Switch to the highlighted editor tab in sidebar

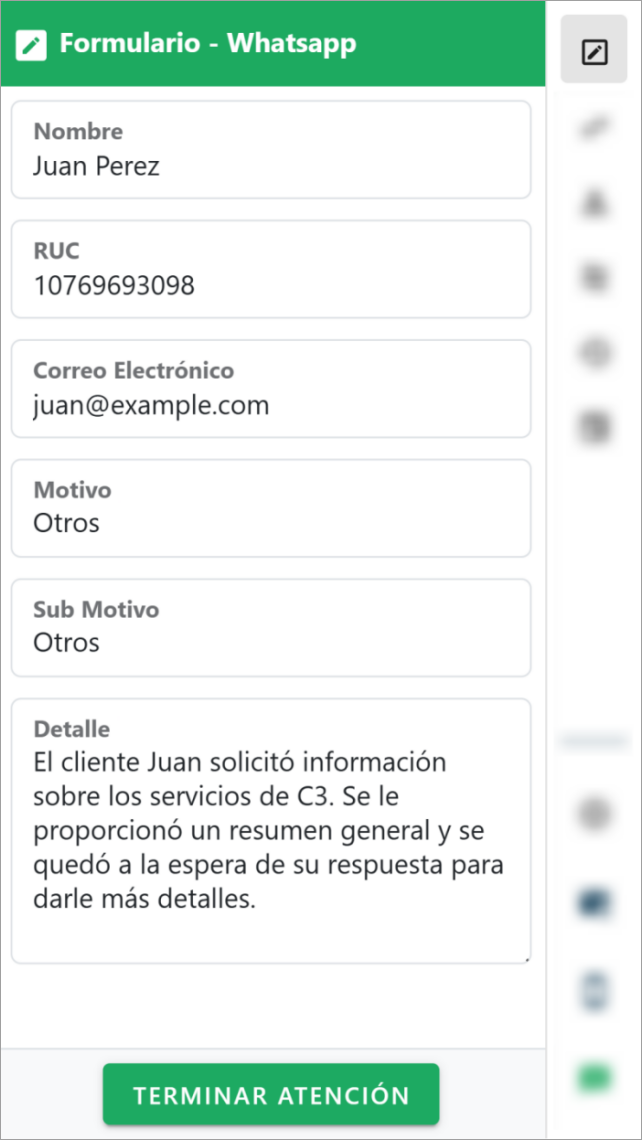pyautogui.click(x=595, y=49)
